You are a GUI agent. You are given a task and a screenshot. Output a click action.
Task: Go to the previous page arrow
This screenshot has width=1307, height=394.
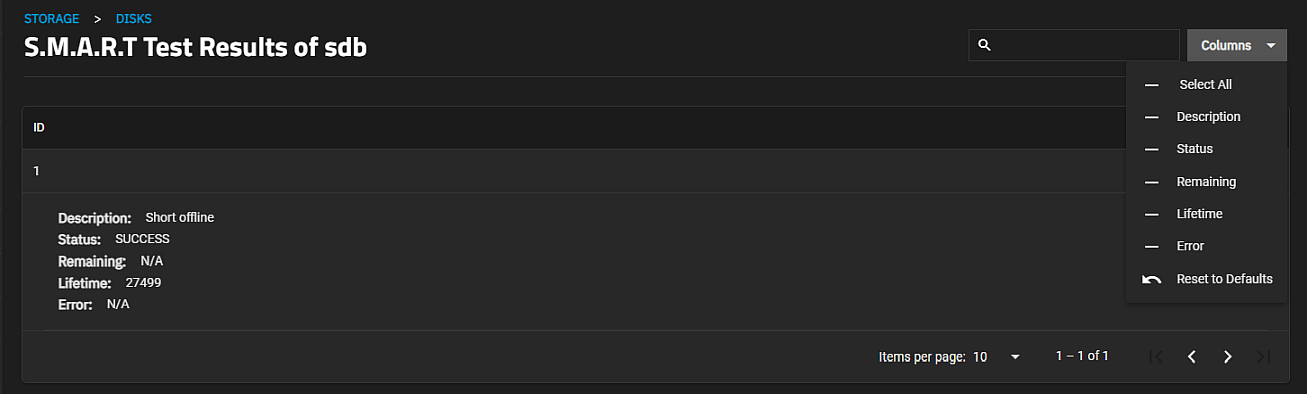coord(1192,357)
